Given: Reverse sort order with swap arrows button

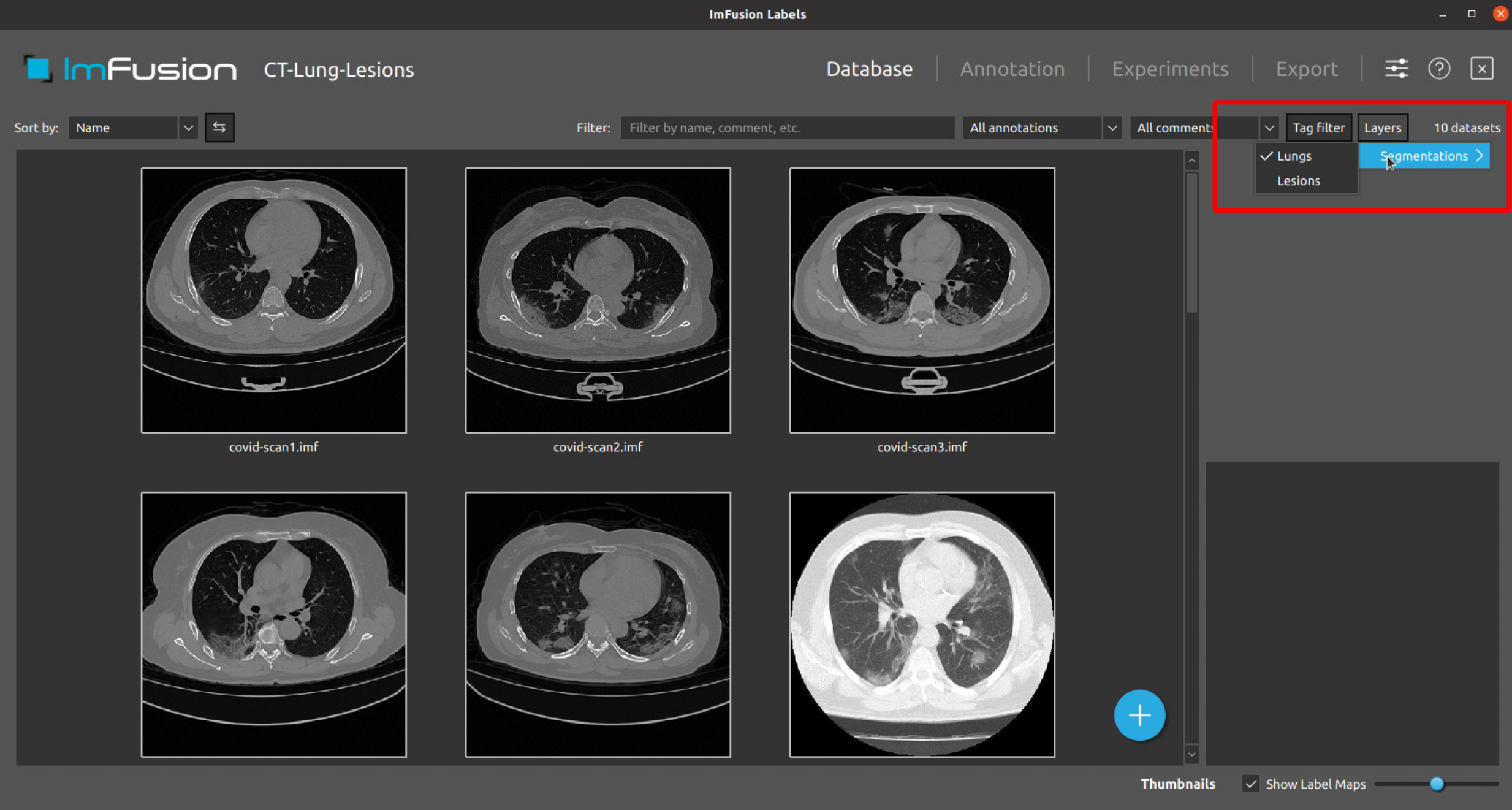Looking at the screenshot, I should click(219, 128).
